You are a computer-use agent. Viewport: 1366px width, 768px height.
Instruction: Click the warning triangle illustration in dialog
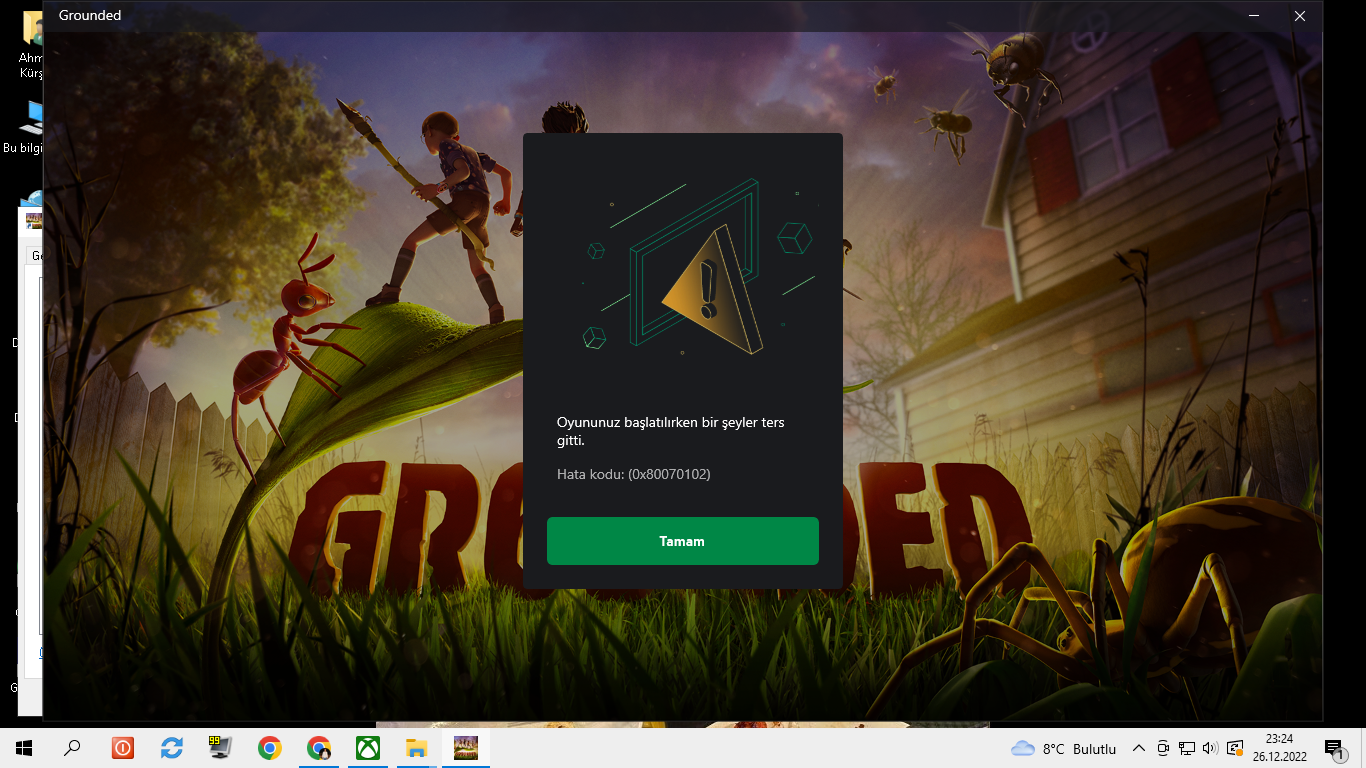[714, 290]
